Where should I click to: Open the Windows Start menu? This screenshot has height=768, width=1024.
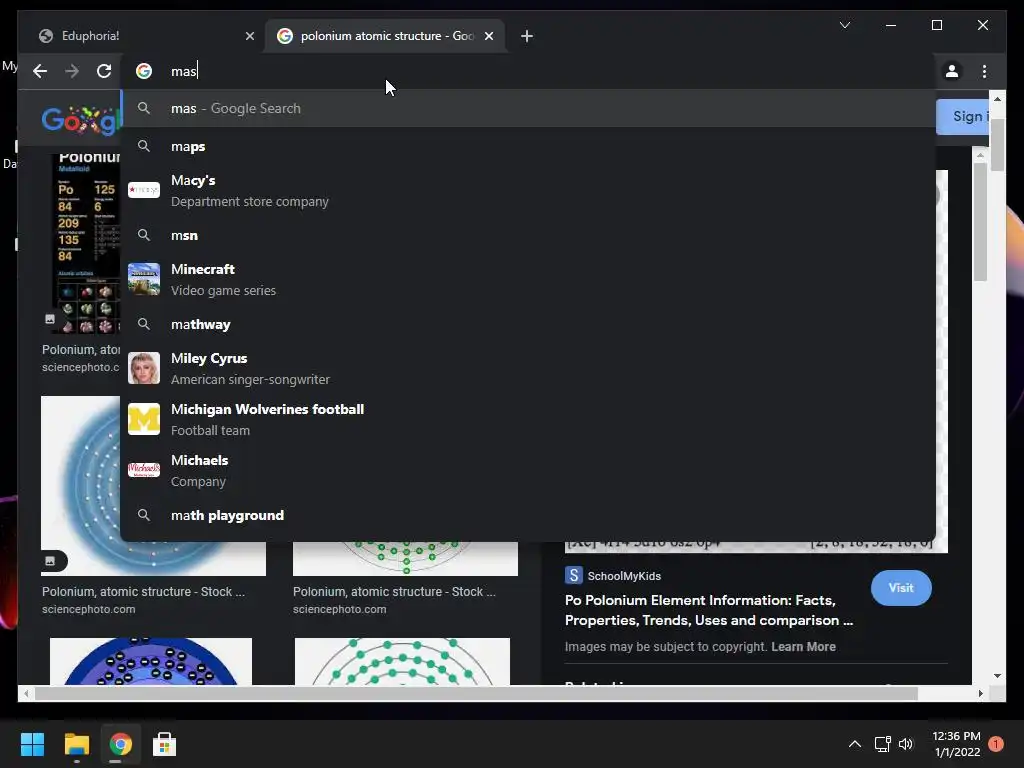point(32,744)
